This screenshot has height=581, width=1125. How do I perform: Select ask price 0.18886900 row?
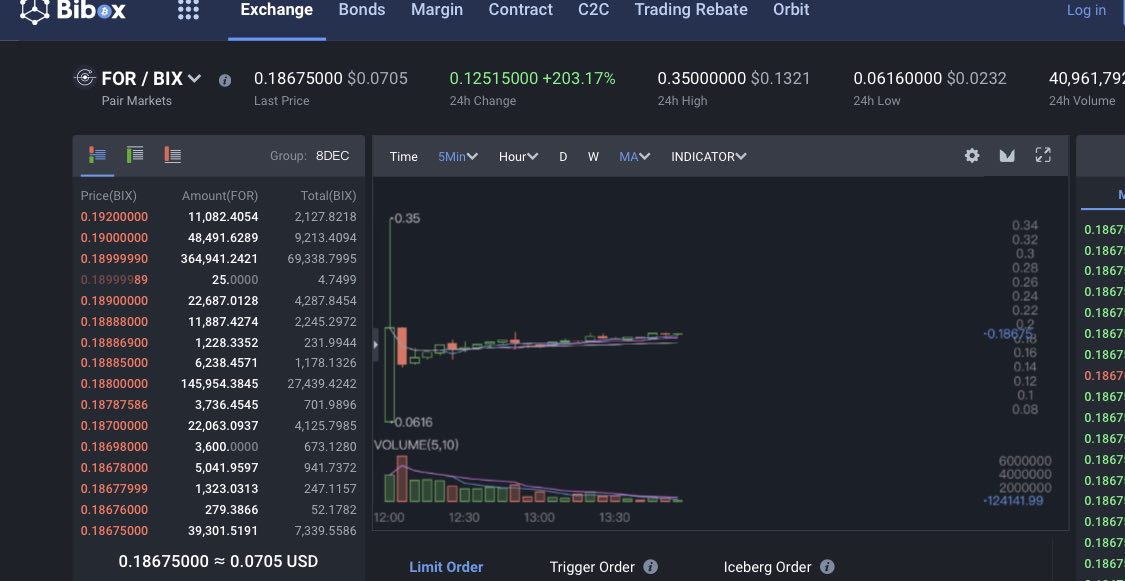point(218,342)
